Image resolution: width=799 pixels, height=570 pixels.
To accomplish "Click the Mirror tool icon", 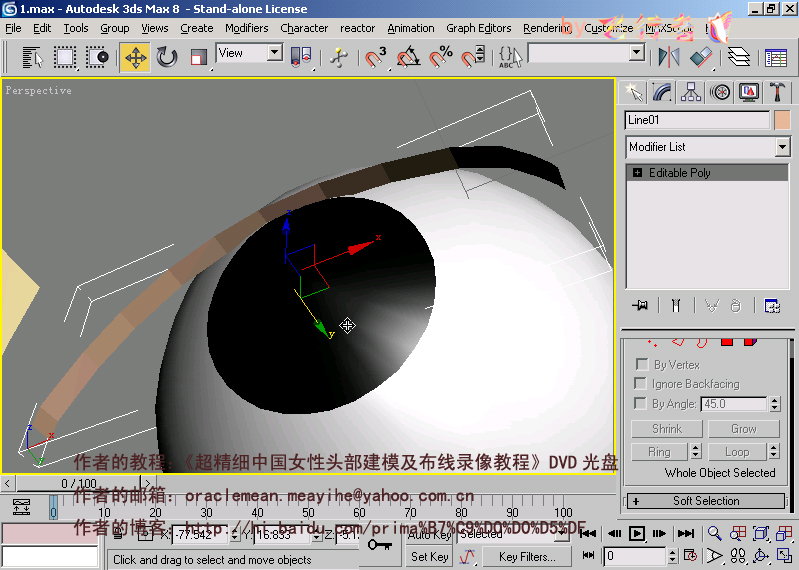I will point(669,57).
